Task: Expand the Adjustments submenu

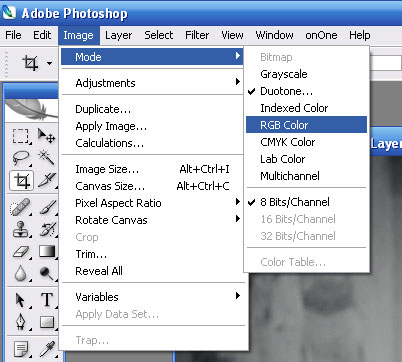Action: pyautogui.click(x=152, y=83)
